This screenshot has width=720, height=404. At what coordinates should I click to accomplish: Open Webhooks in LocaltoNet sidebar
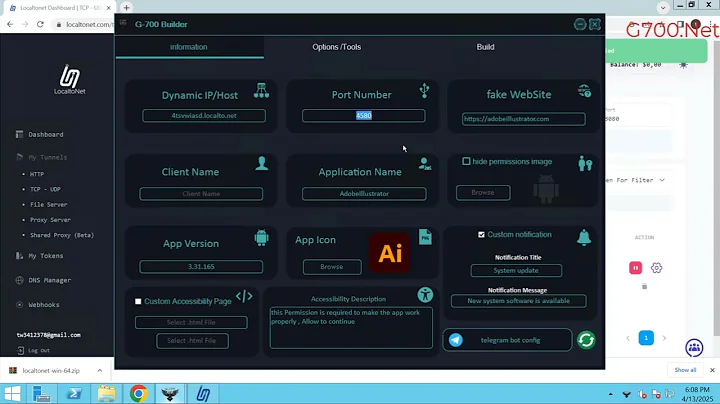point(44,304)
